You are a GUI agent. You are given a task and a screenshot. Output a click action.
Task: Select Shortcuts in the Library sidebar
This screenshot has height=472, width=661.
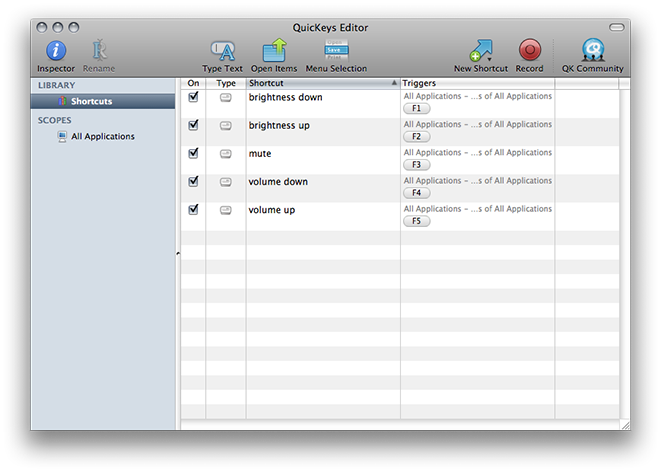tap(103, 101)
